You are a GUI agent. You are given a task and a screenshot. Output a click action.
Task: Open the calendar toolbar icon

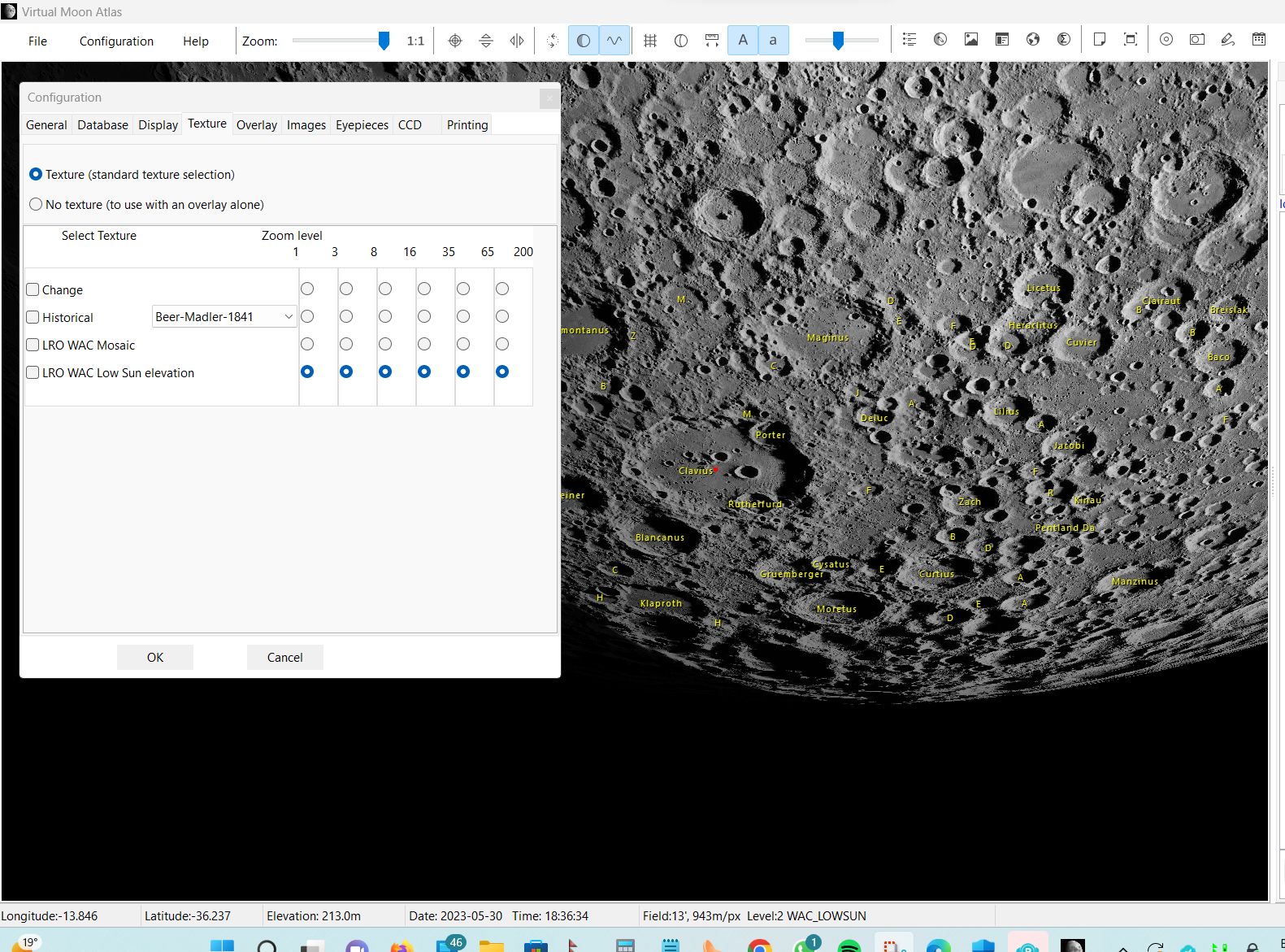pyautogui.click(x=1259, y=40)
